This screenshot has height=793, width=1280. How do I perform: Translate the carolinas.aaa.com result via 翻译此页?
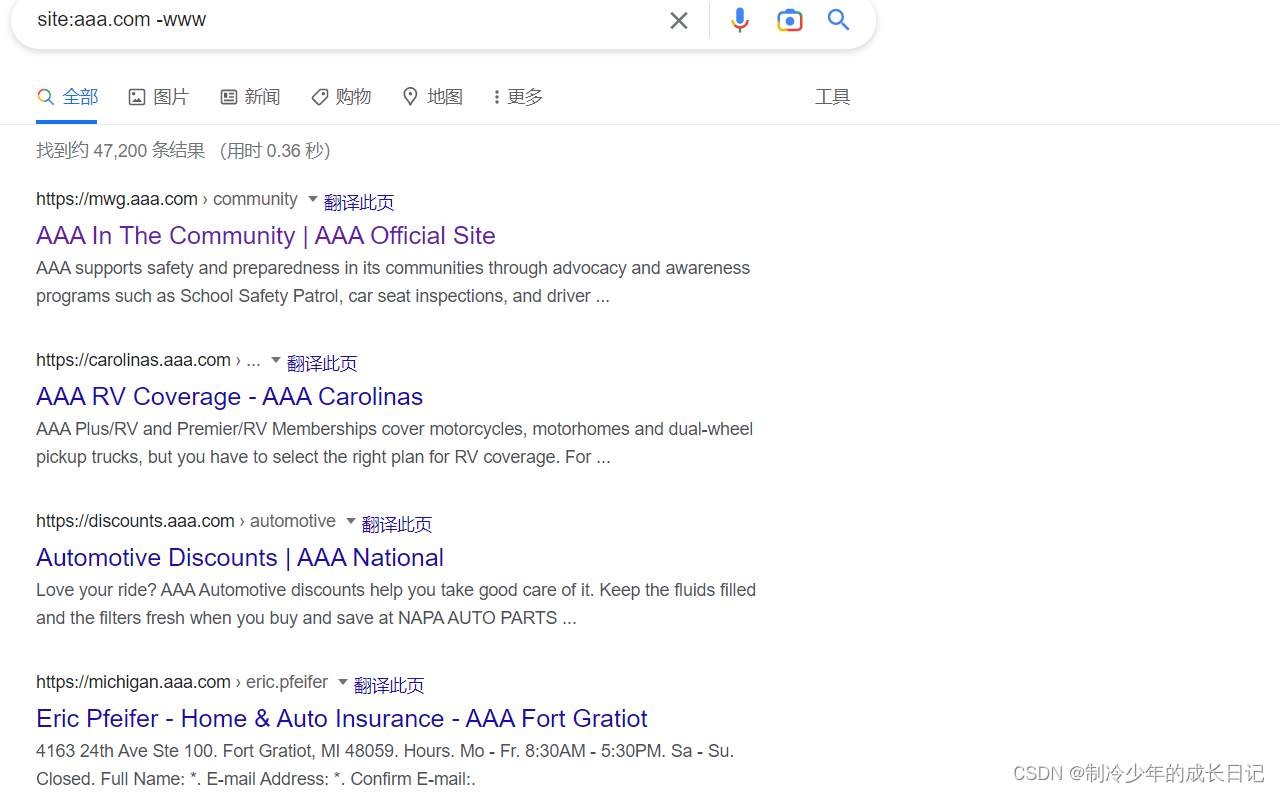(322, 363)
